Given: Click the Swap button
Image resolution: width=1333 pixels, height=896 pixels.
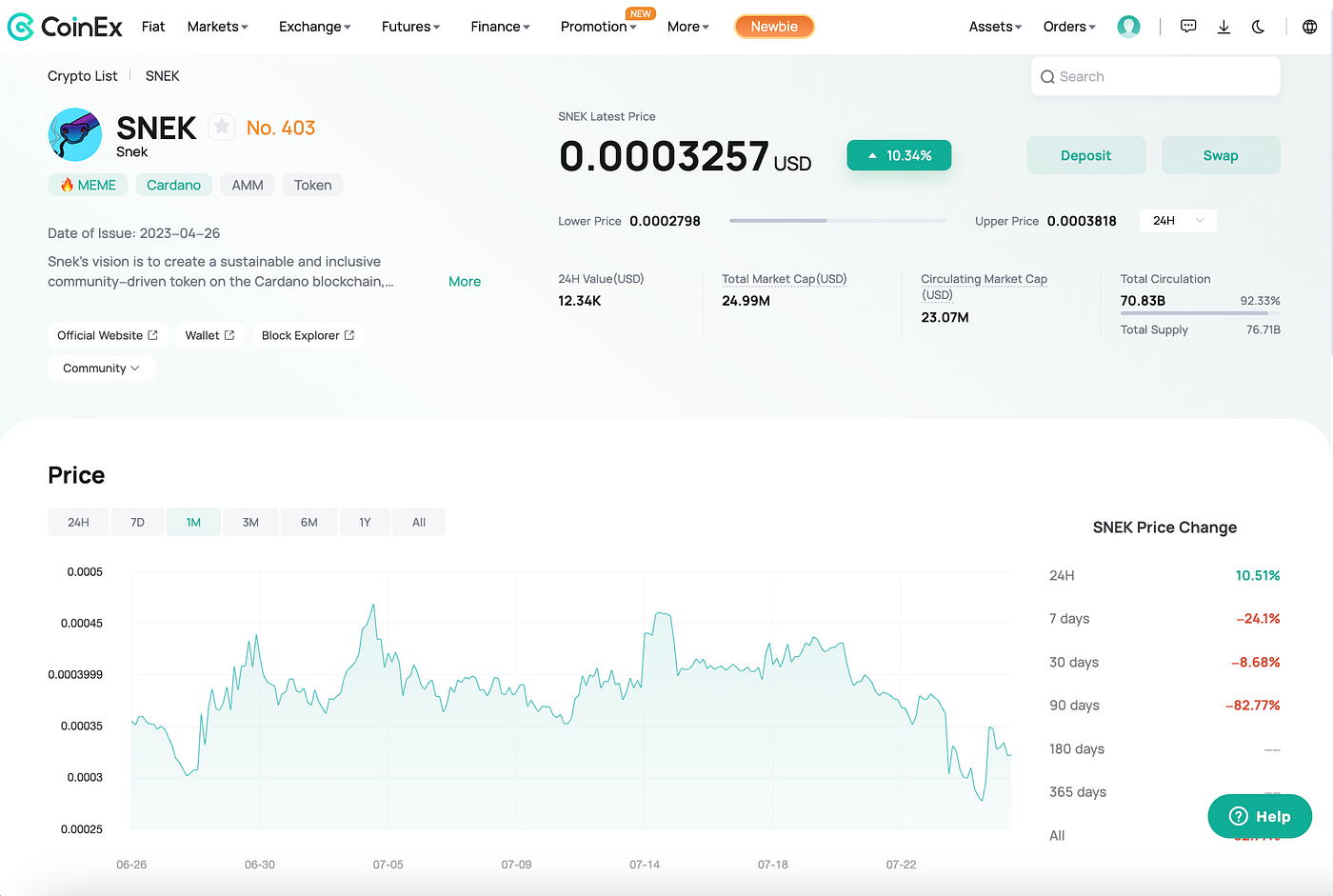Looking at the screenshot, I should [1221, 156].
